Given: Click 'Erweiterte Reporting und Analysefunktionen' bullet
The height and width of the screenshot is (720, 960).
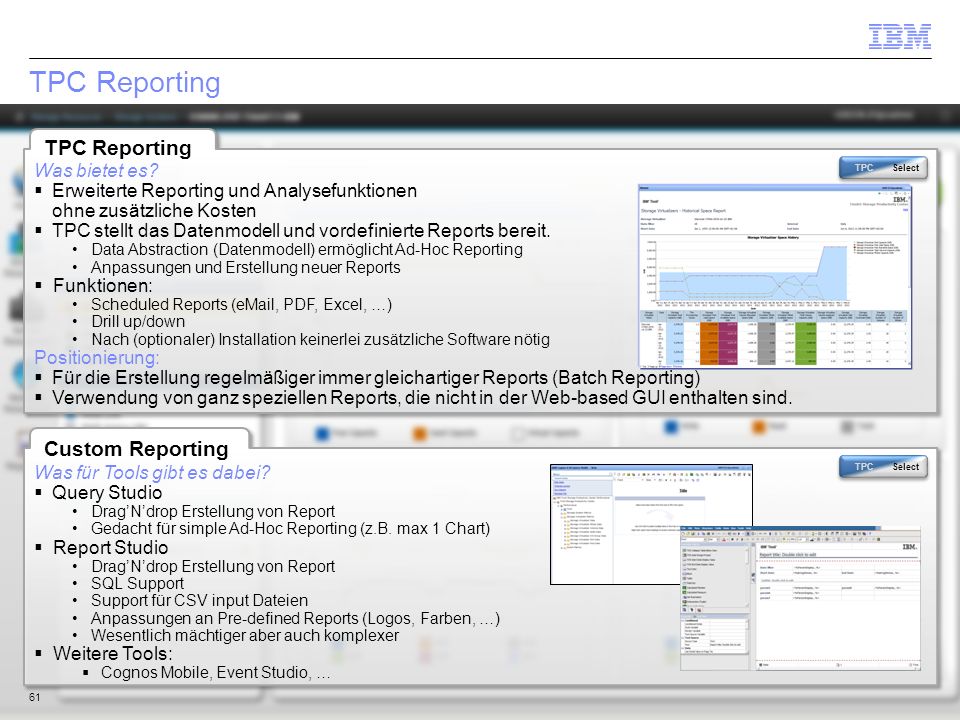Looking at the screenshot, I should coord(234,190).
